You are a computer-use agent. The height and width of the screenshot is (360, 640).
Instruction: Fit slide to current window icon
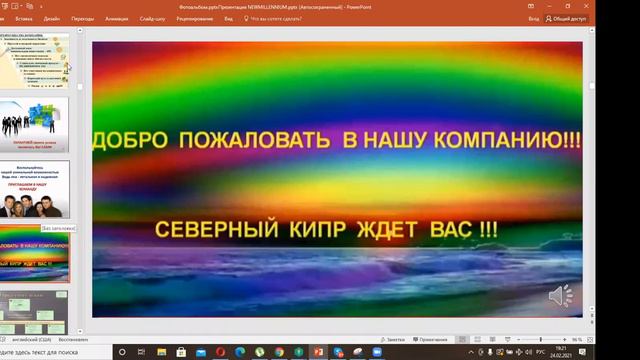click(590, 340)
